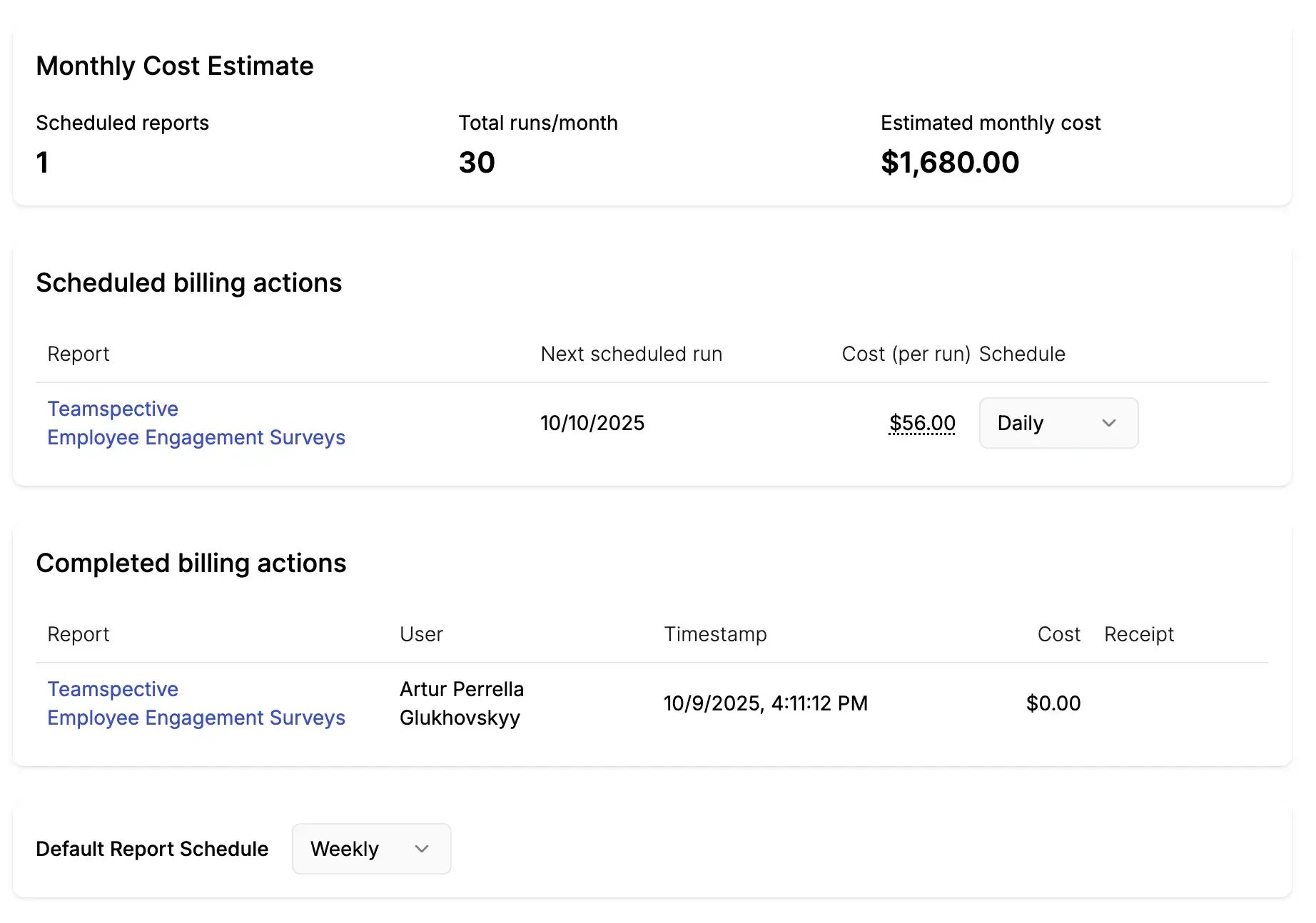
Task: Click the Default Report Schedule label
Action: click(152, 849)
